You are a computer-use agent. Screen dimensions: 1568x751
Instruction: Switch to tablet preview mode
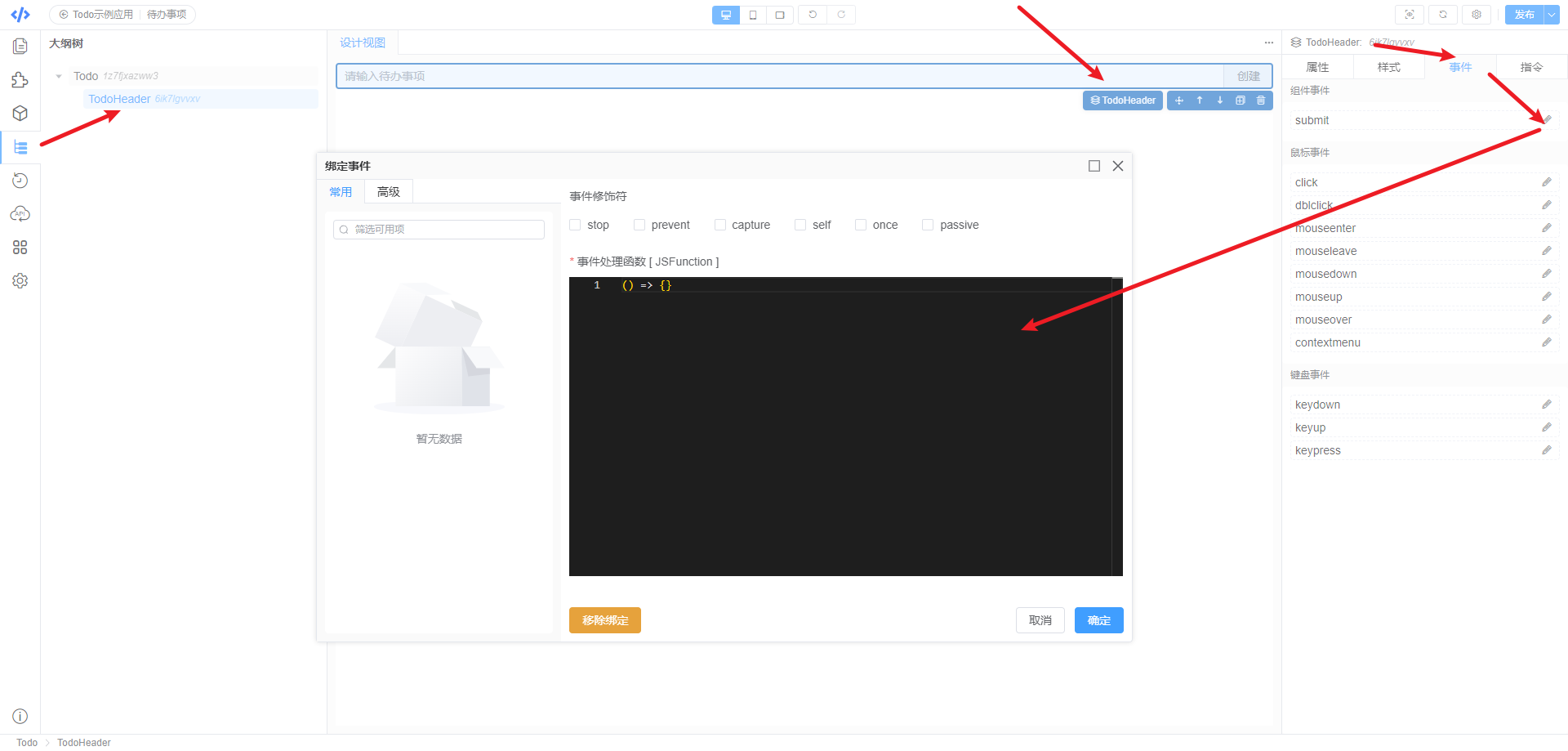(x=780, y=15)
